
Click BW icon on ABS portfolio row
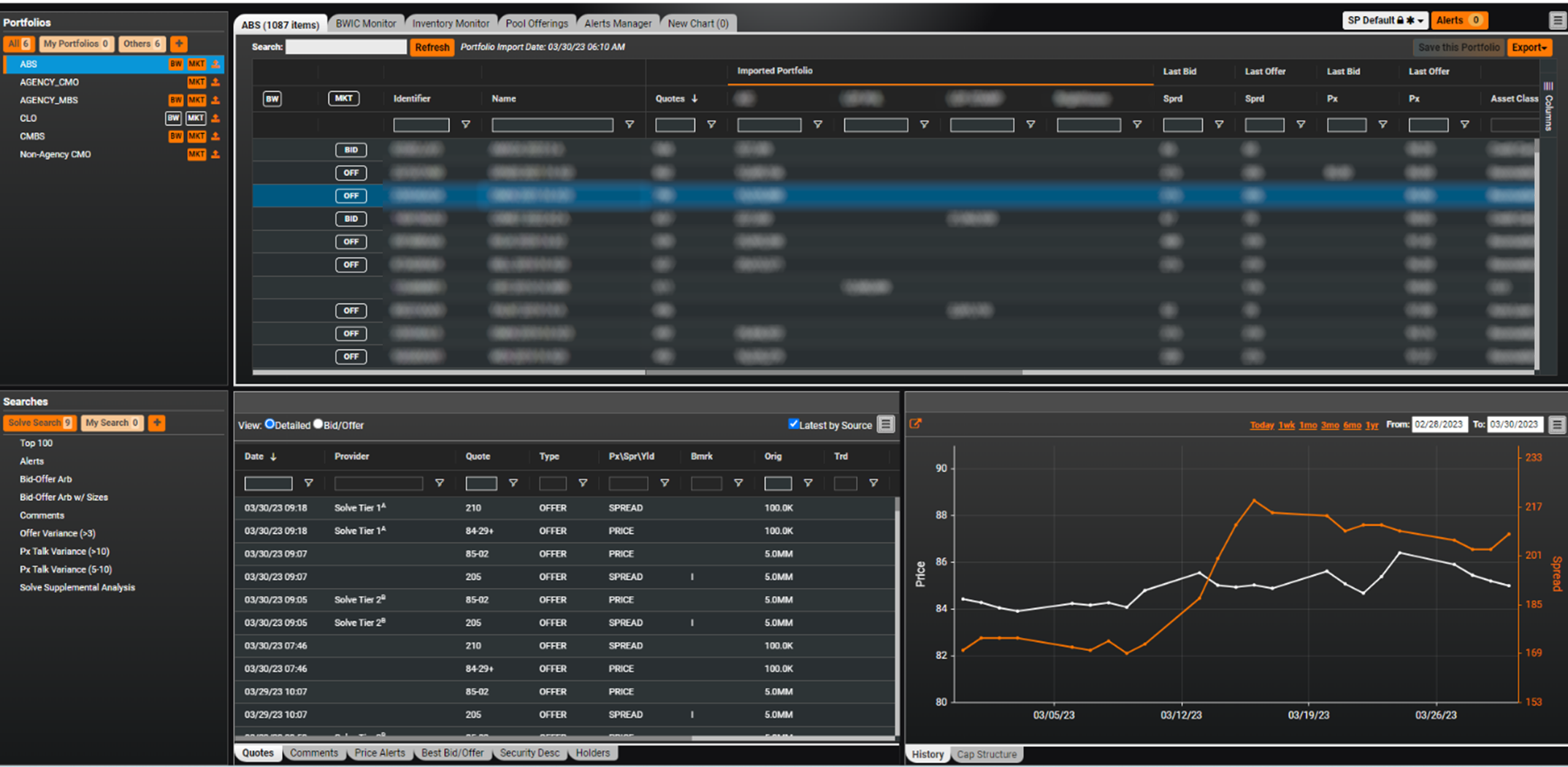click(175, 64)
